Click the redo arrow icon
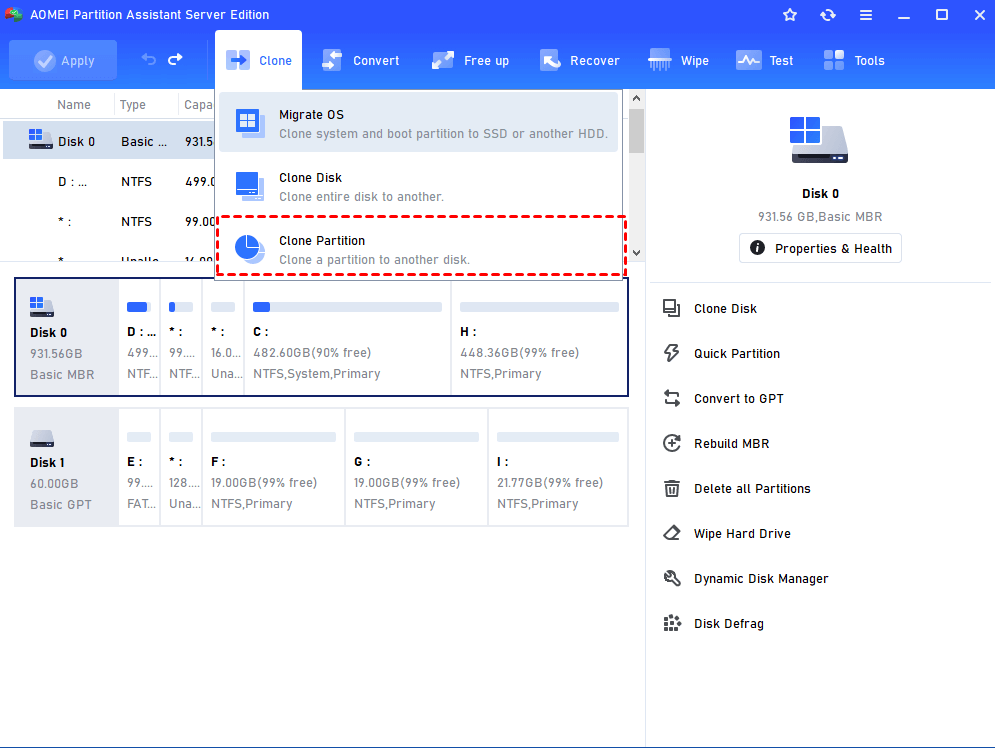The height and width of the screenshot is (748, 995). pos(175,60)
